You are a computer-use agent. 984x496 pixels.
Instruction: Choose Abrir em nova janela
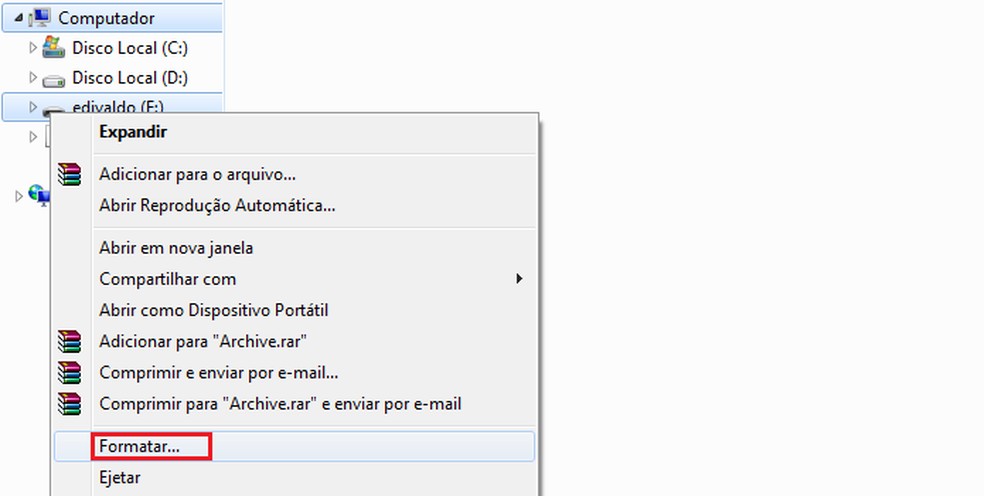pyautogui.click(x=294, y=248)
